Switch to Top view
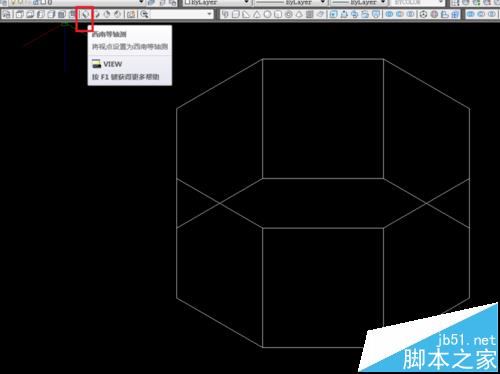500x374 pixels. pos(19,14)
